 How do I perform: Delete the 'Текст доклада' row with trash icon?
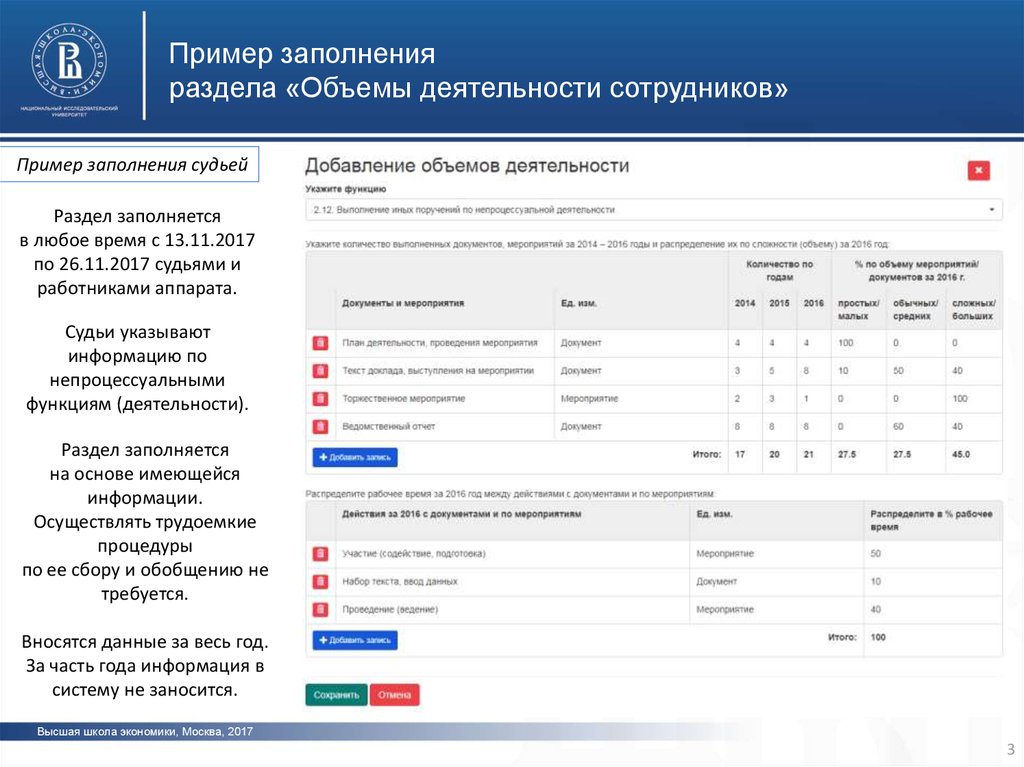coord(320,371)
